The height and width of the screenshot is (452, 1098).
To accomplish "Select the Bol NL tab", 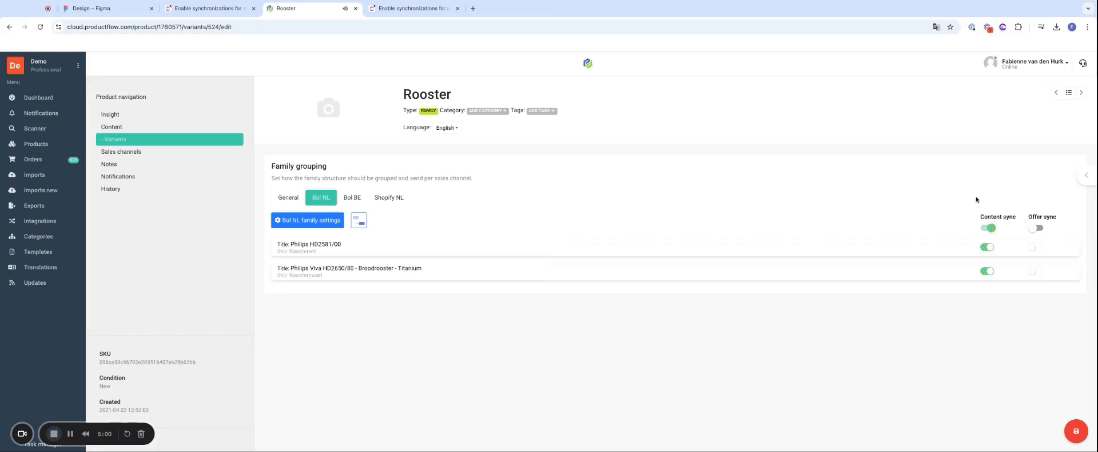I will (321, 198).
